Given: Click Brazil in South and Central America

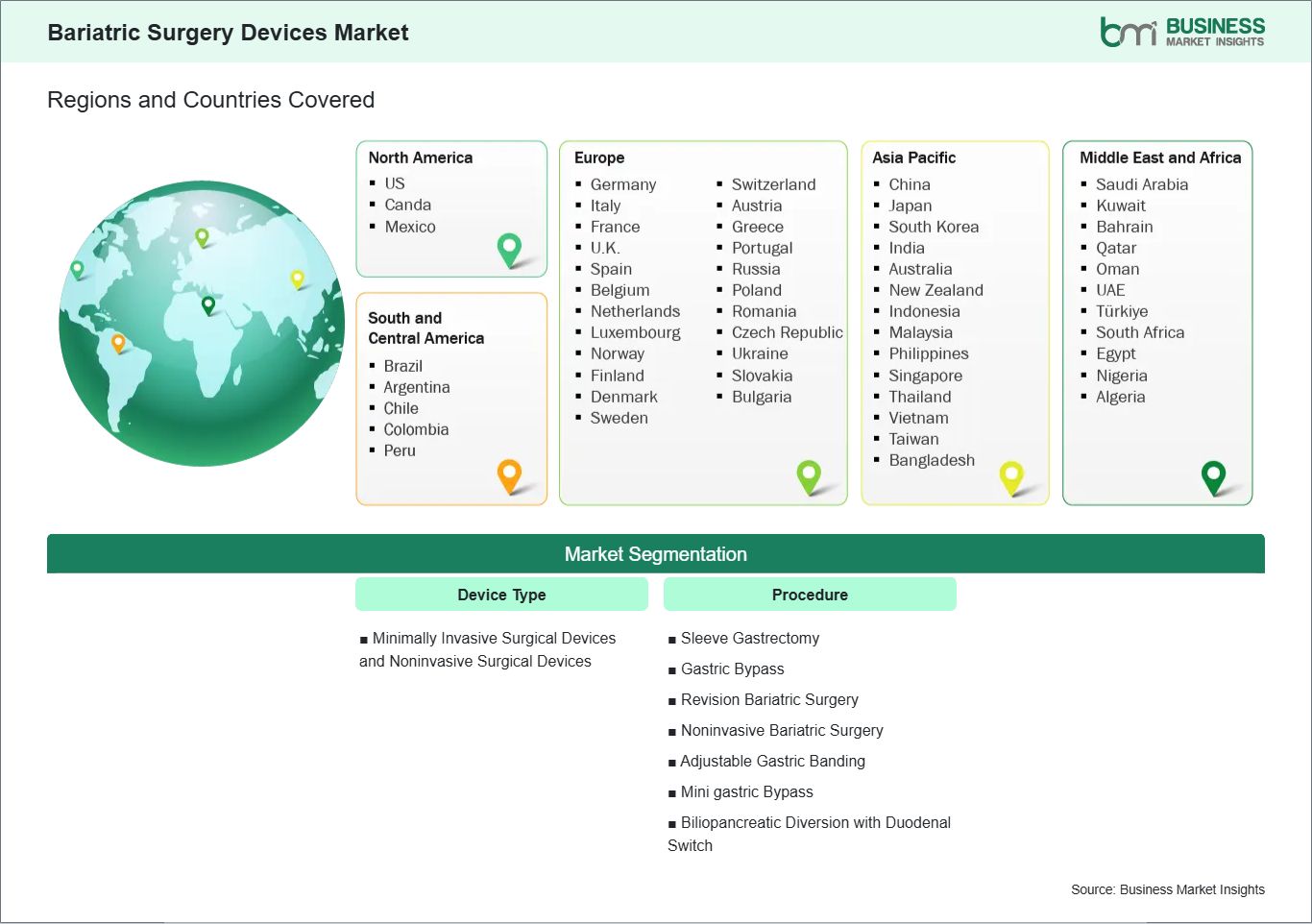Looking at the screenshot, I should tap(402, 366).
